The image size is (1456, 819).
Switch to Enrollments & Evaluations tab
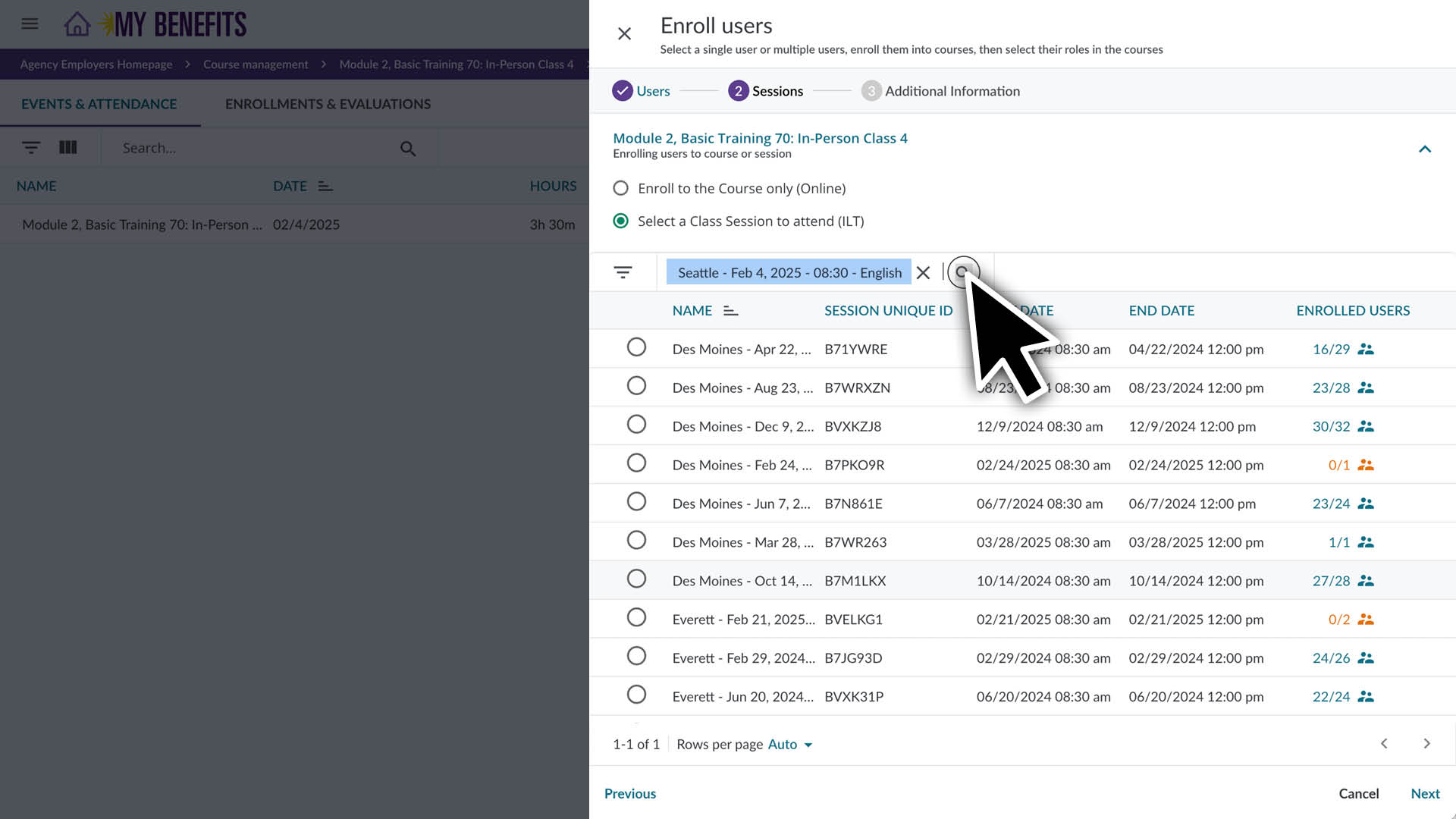(x=328, y=104)
